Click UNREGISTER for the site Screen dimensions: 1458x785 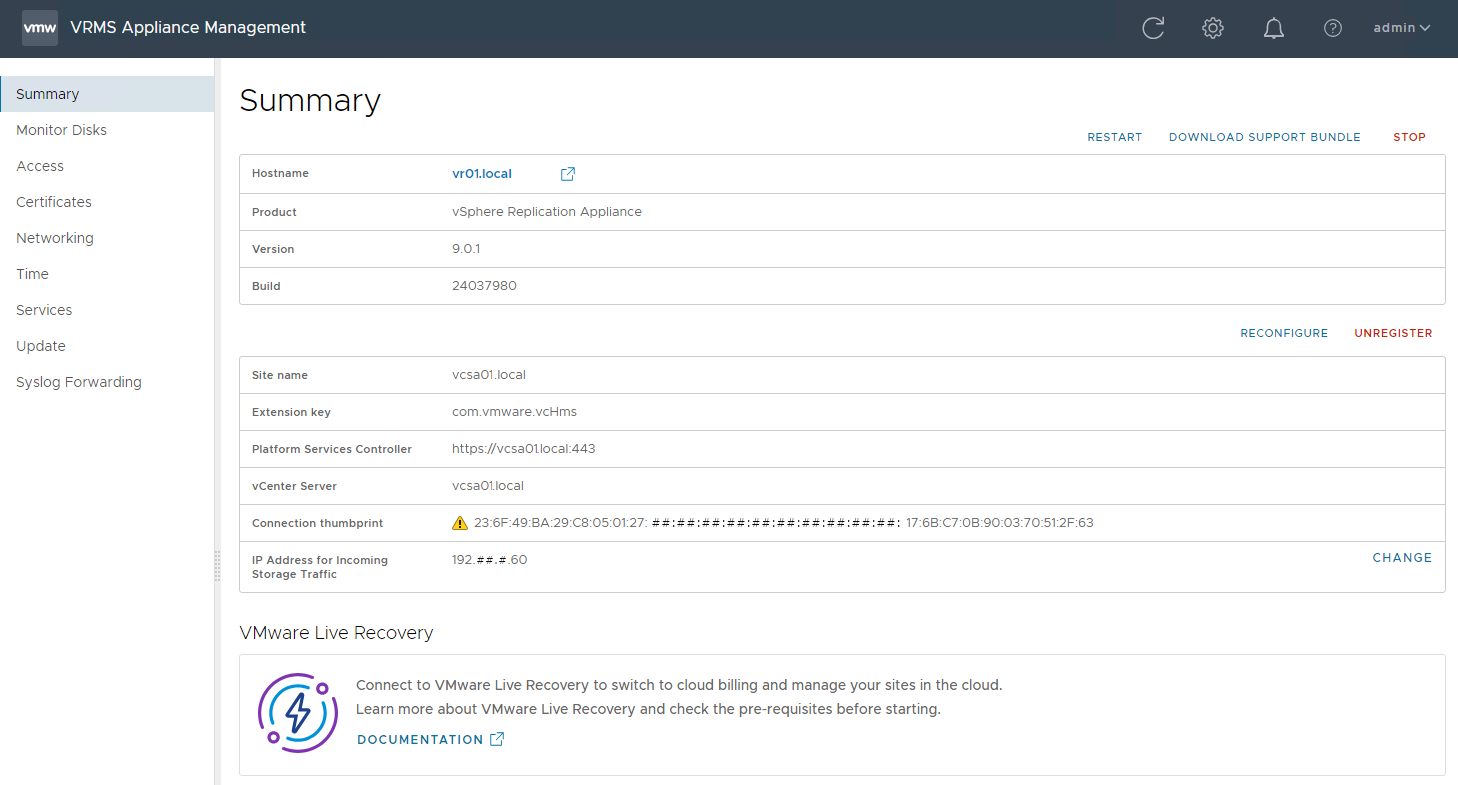[1393, 333]
